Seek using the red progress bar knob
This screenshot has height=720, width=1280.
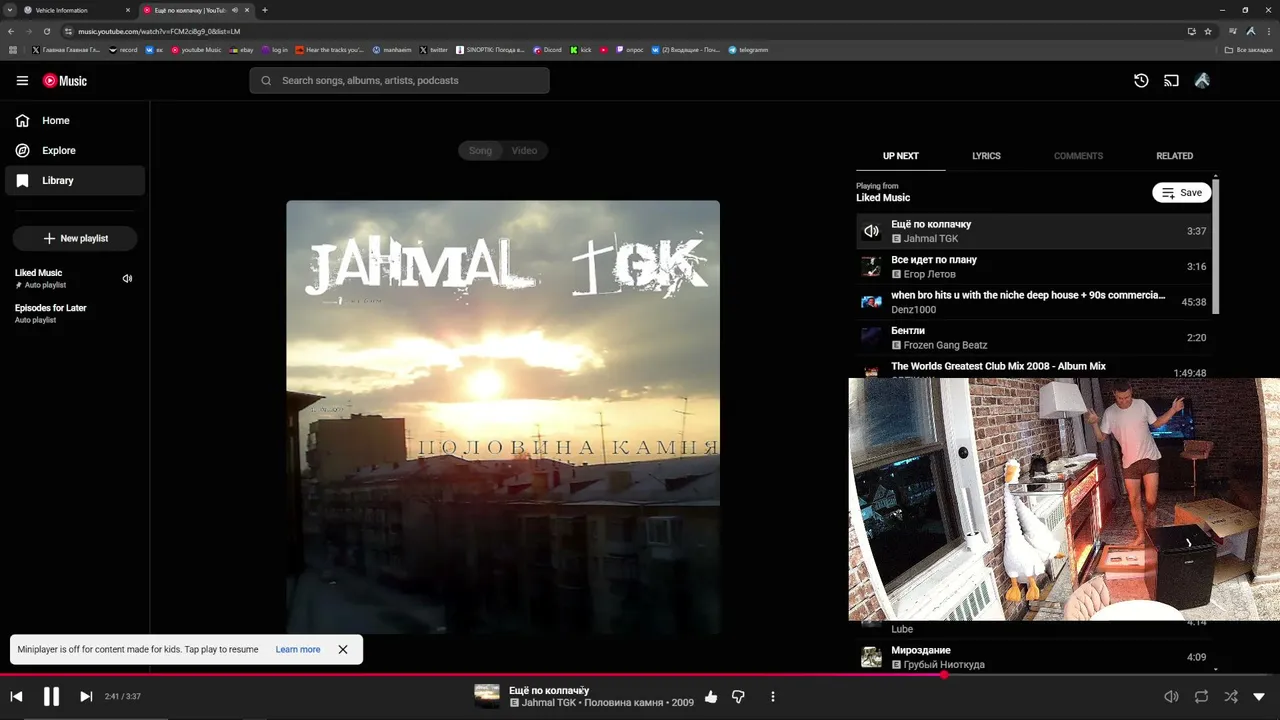[x=944, y=675]
